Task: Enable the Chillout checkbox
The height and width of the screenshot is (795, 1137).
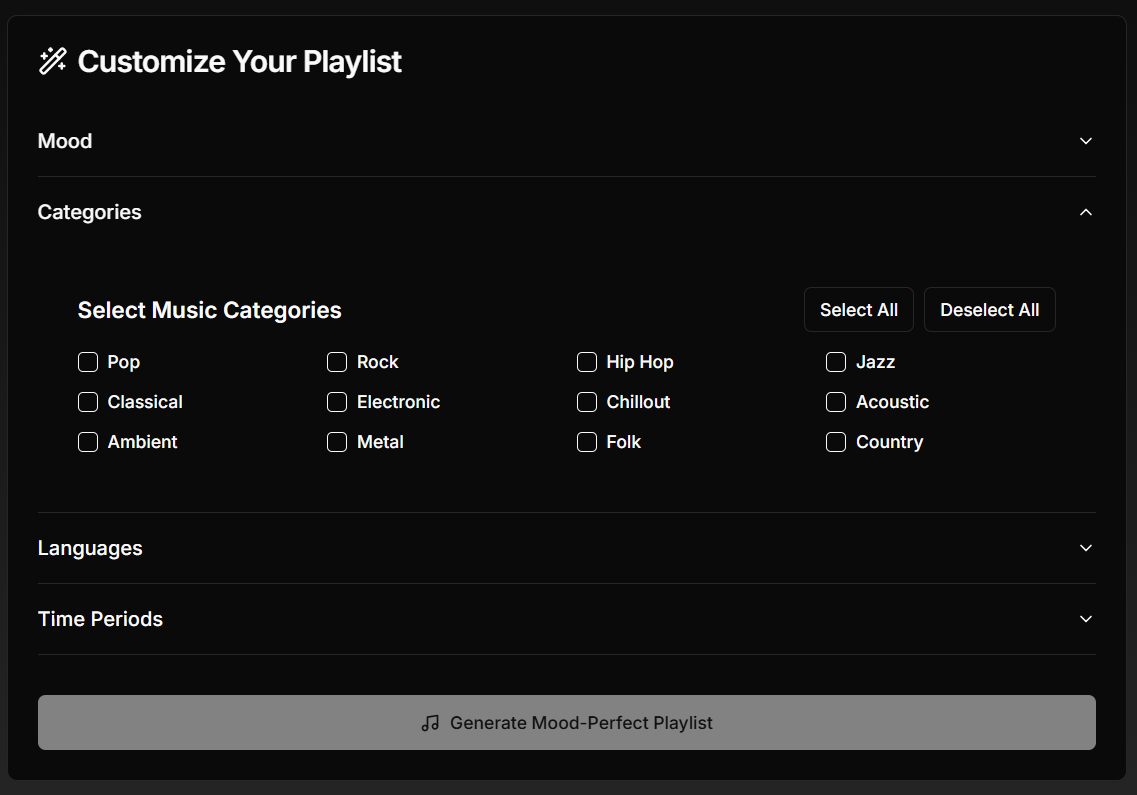Action: click(x=587, y=402)
